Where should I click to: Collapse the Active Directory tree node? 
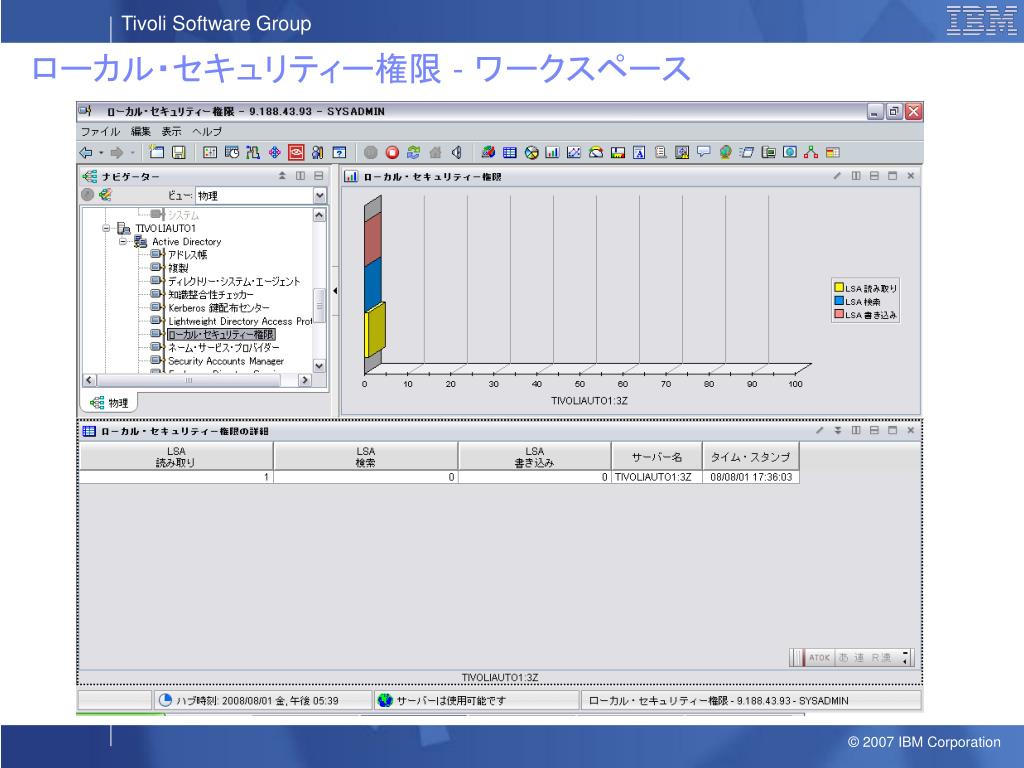pyautogui.click(x=123, y=242)
